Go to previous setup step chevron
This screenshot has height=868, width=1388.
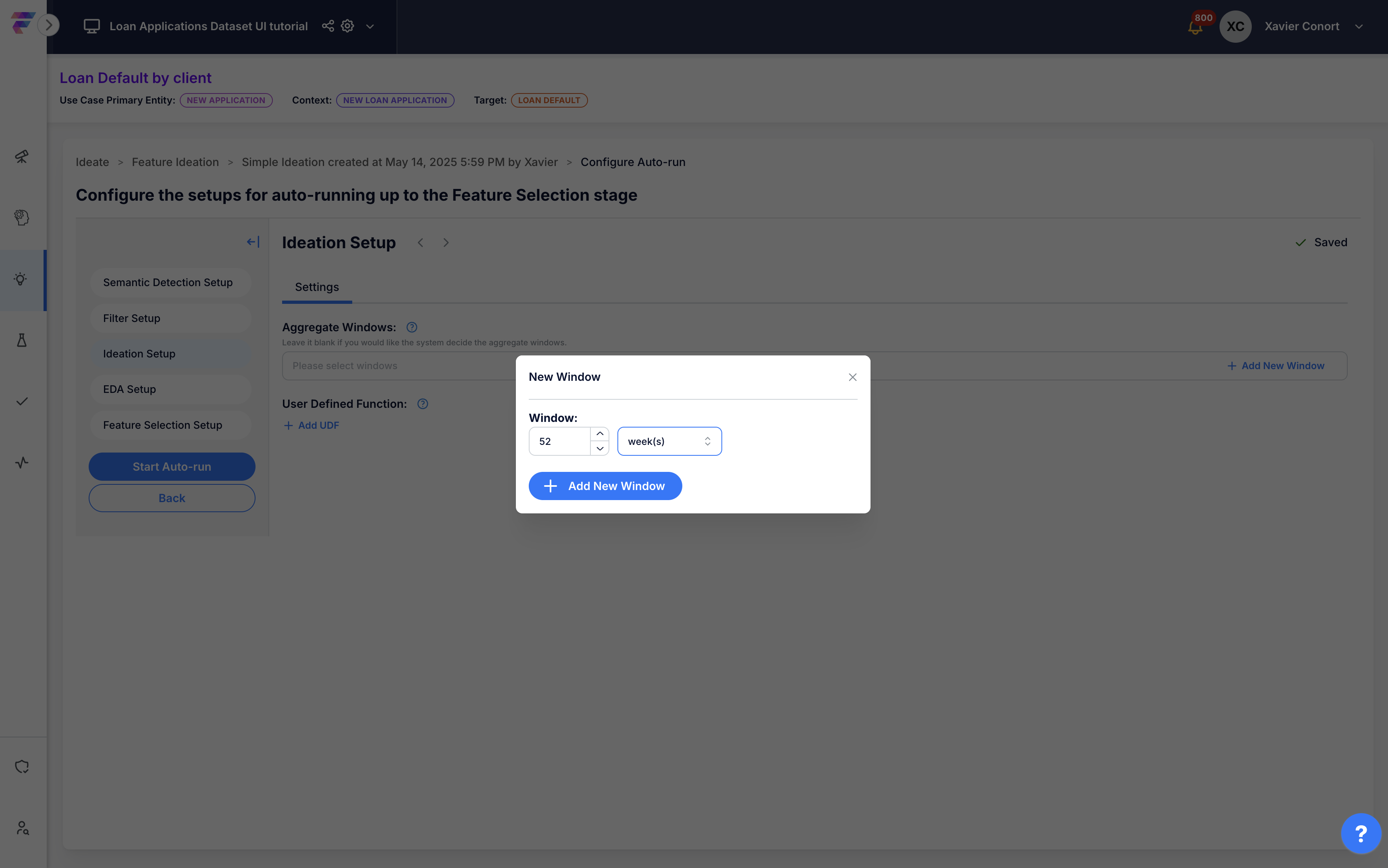coord(420,243)
